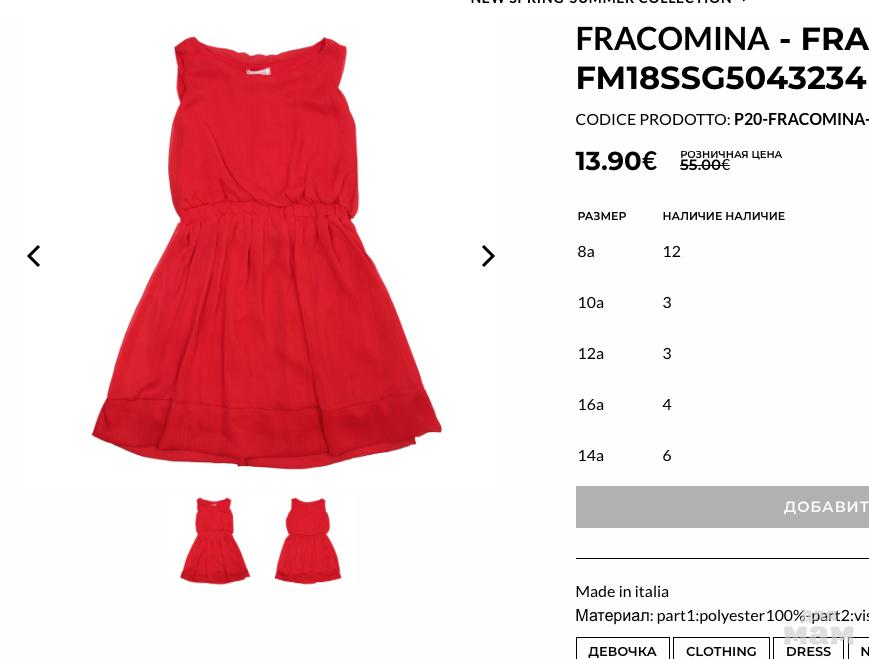Image resolution: width=869 pixels, height=659 pixels.
Task: Click the НАЛИЧИЕ column header
Action: point(724,216)
